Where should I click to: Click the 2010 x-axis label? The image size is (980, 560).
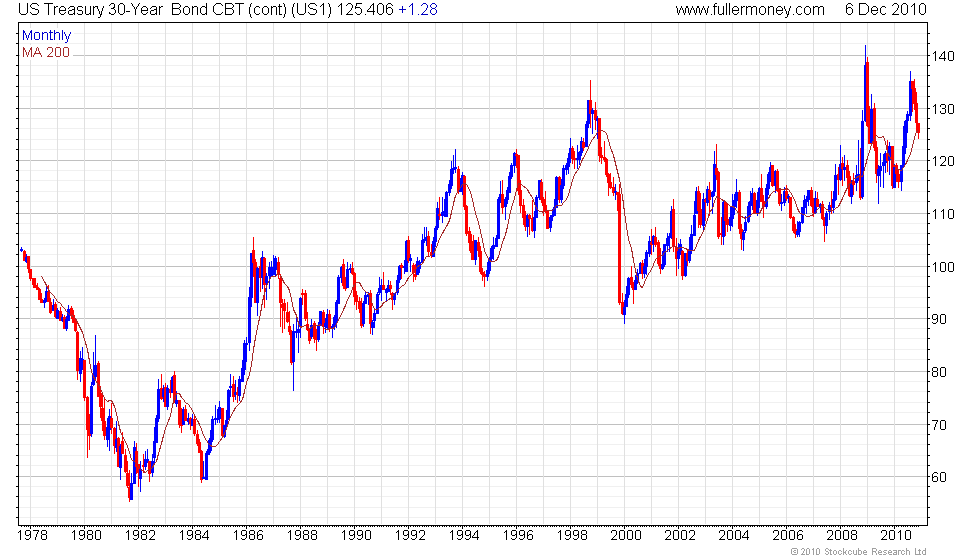click(896, 536)
